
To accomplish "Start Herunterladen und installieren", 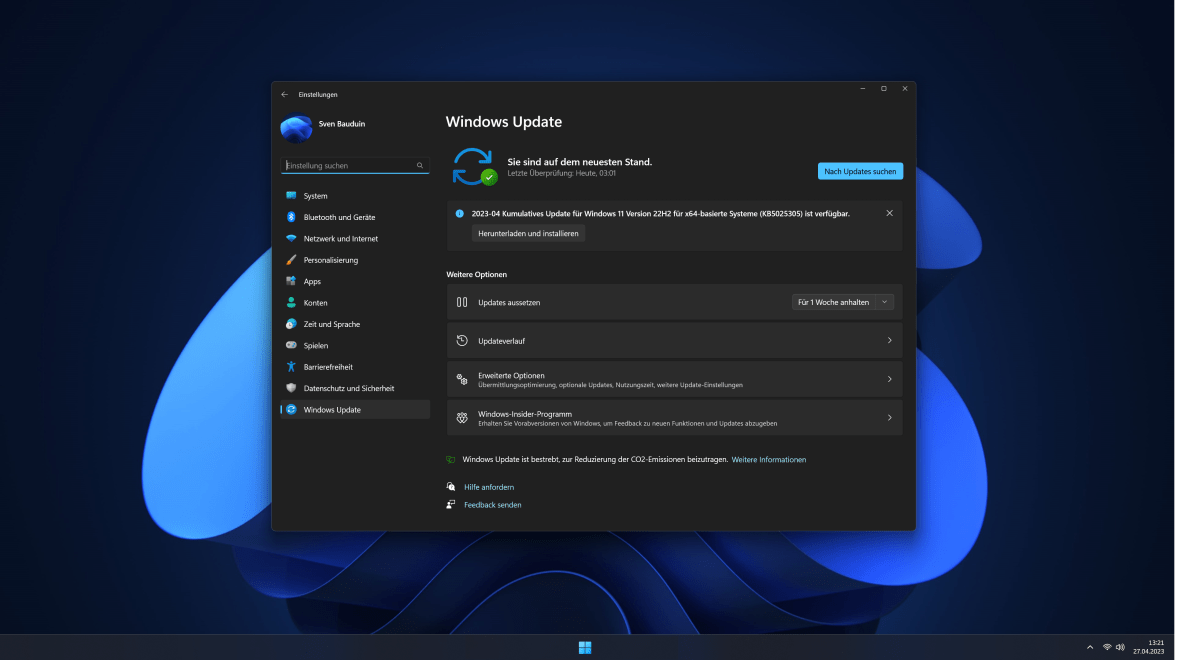I will [528, 233].
